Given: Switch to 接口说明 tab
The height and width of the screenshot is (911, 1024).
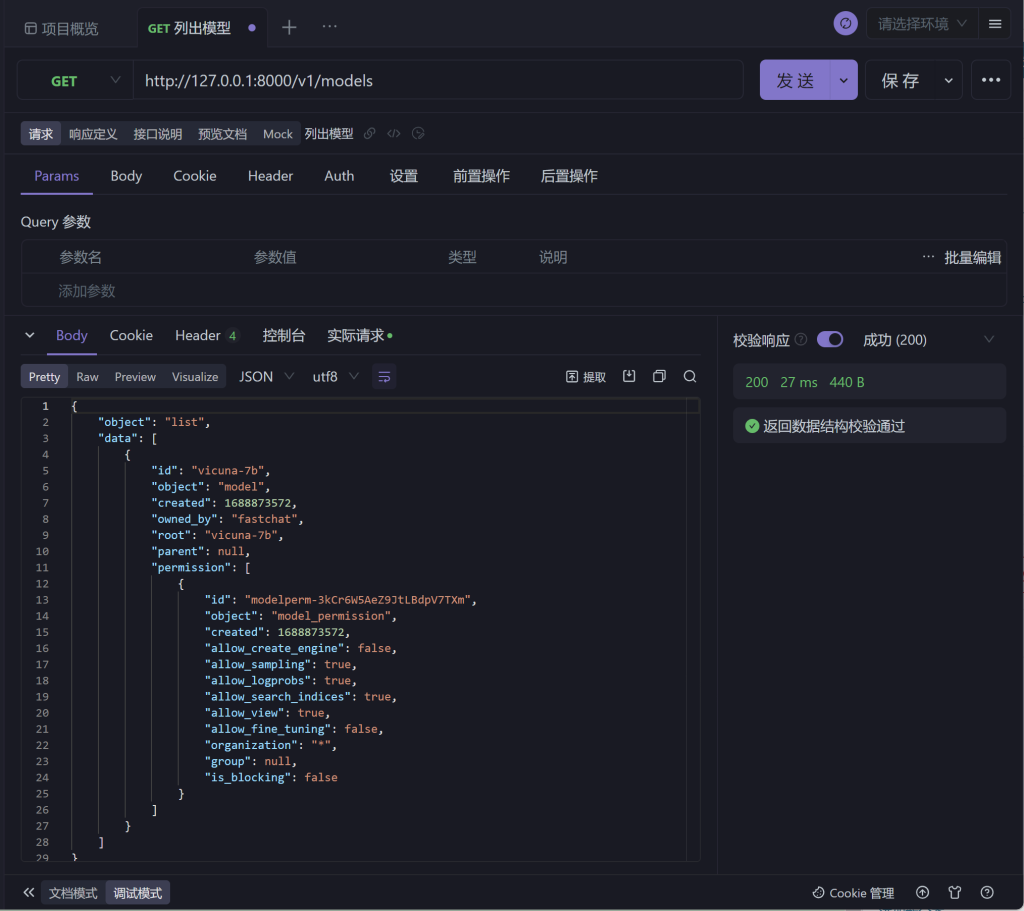Looking at the screenshot, I should 158,134.
